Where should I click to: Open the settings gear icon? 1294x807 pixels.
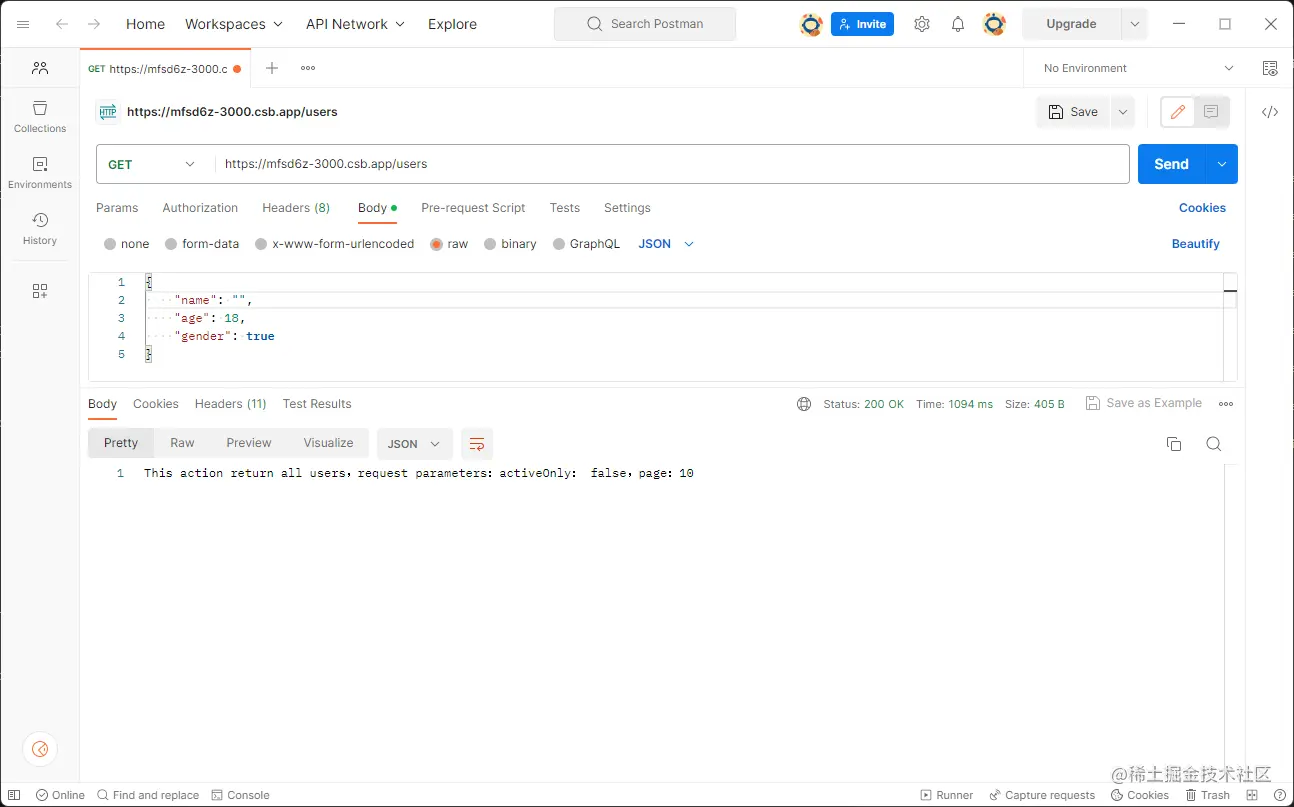(922, 24)
